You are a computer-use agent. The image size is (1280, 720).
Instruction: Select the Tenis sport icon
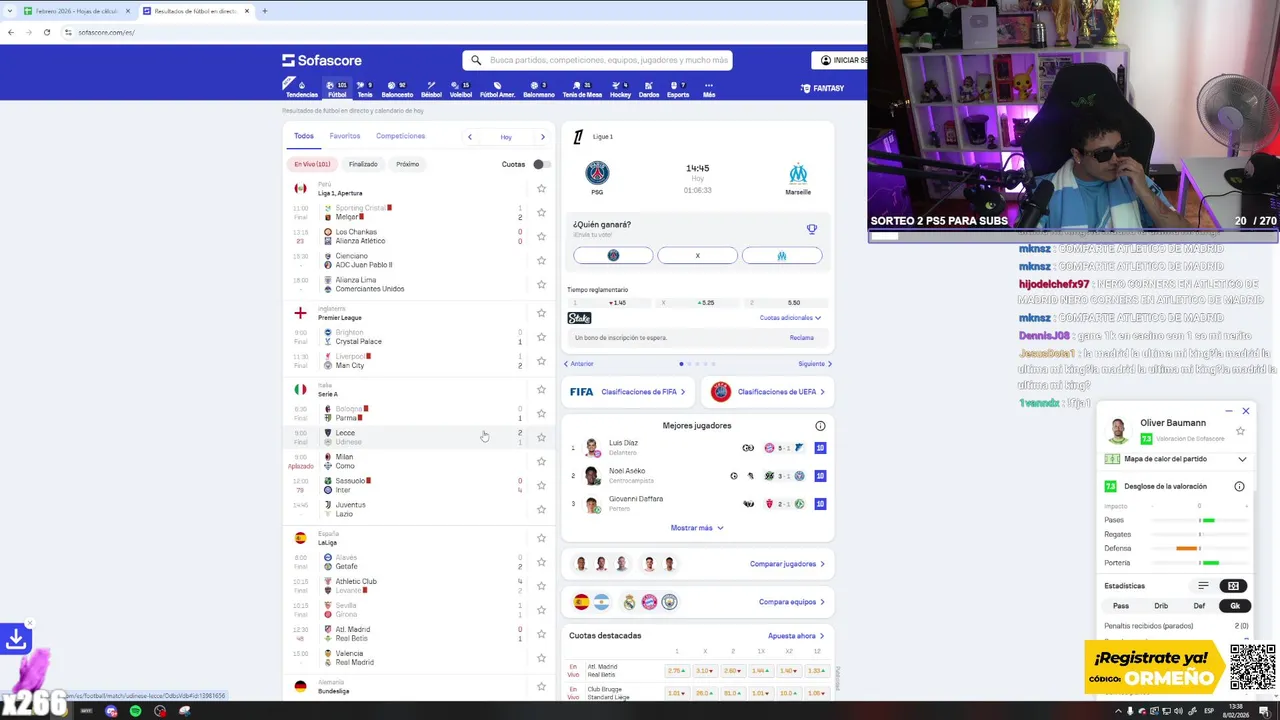pyautogui.click(x=365, y=89)
